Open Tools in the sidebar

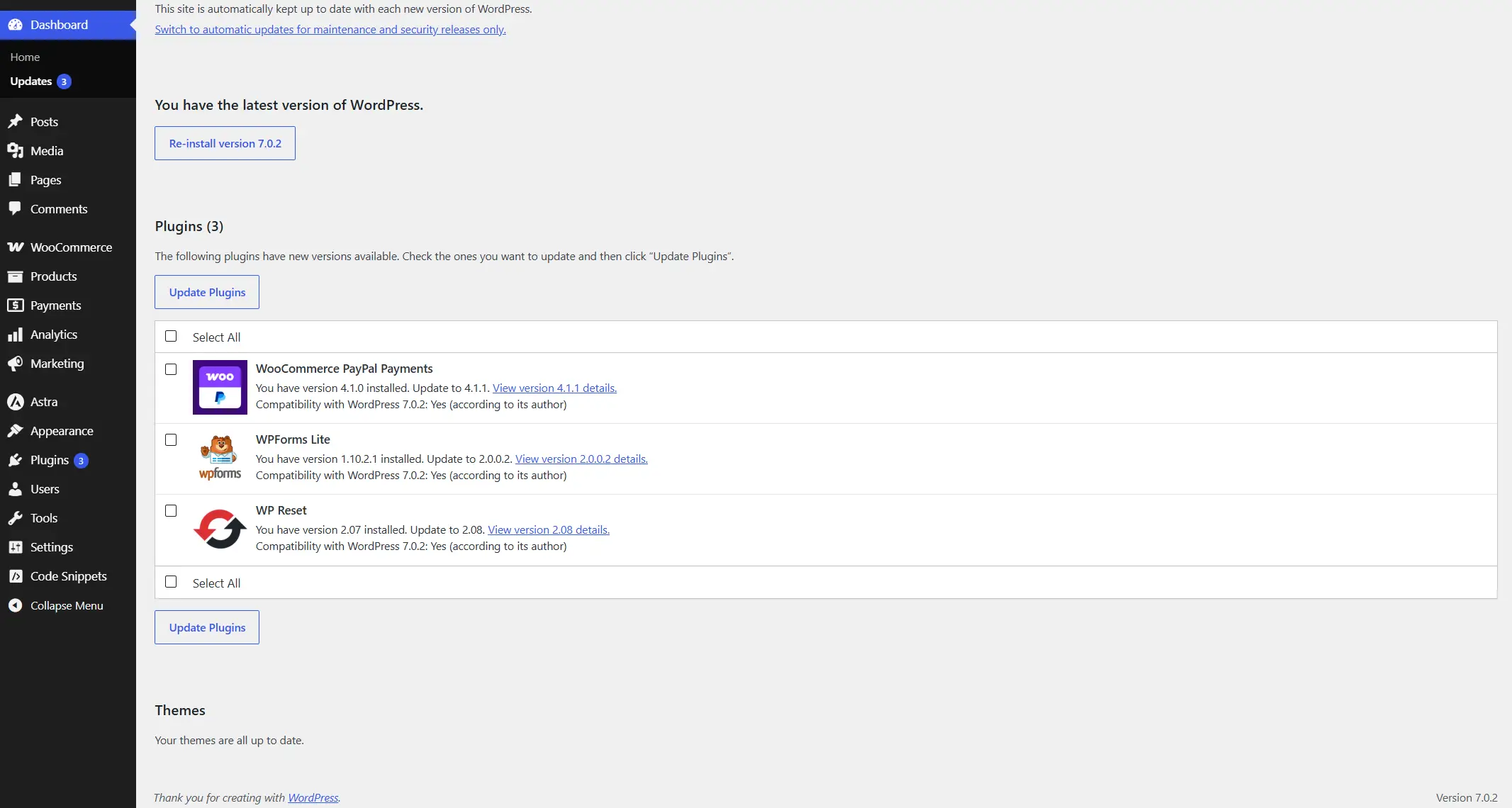(x=44, y=518)
